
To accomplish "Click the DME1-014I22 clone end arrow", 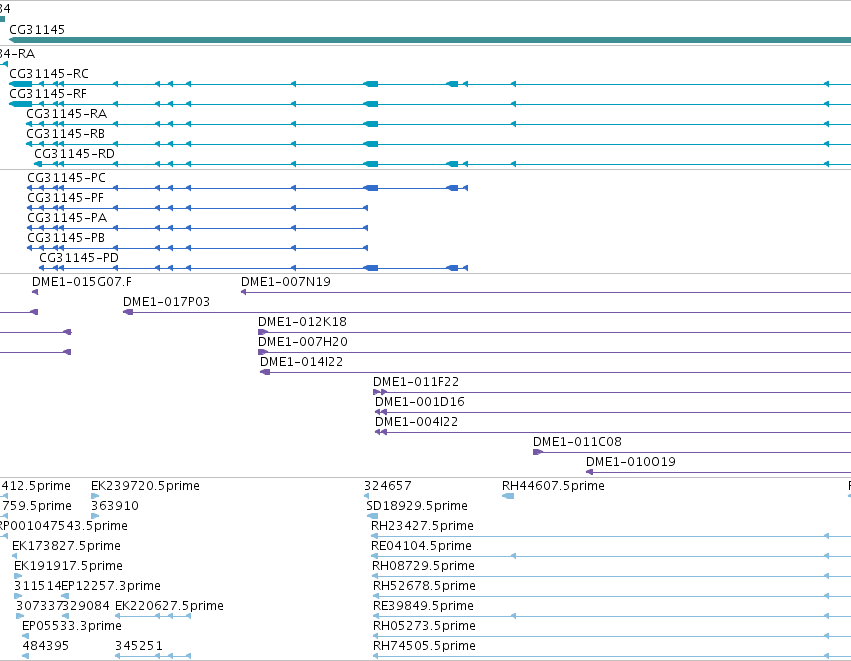I will tap(265, 372).
